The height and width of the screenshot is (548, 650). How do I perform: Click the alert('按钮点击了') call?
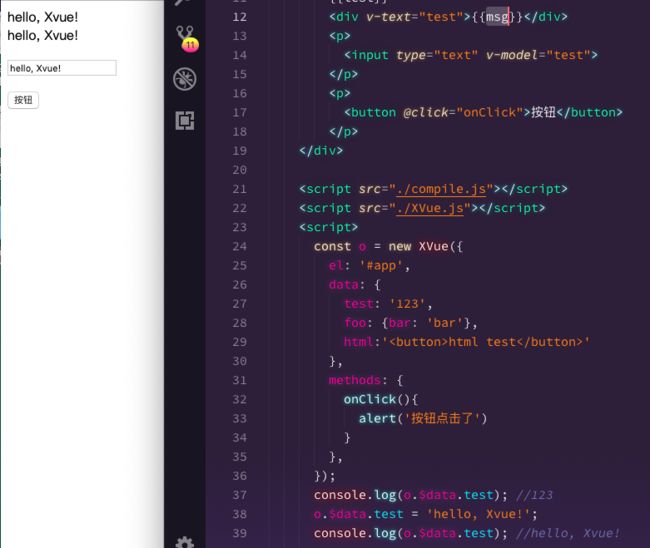[422, 418]
